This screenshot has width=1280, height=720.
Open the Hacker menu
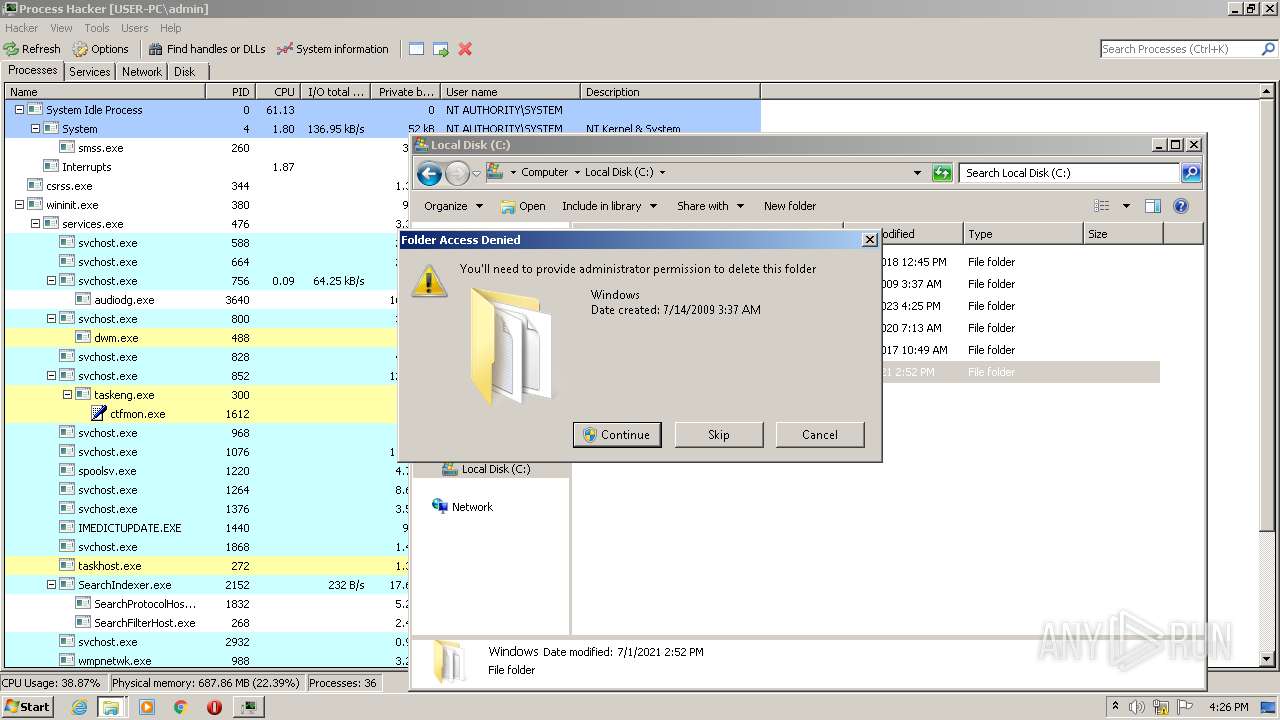coord(21,28)
